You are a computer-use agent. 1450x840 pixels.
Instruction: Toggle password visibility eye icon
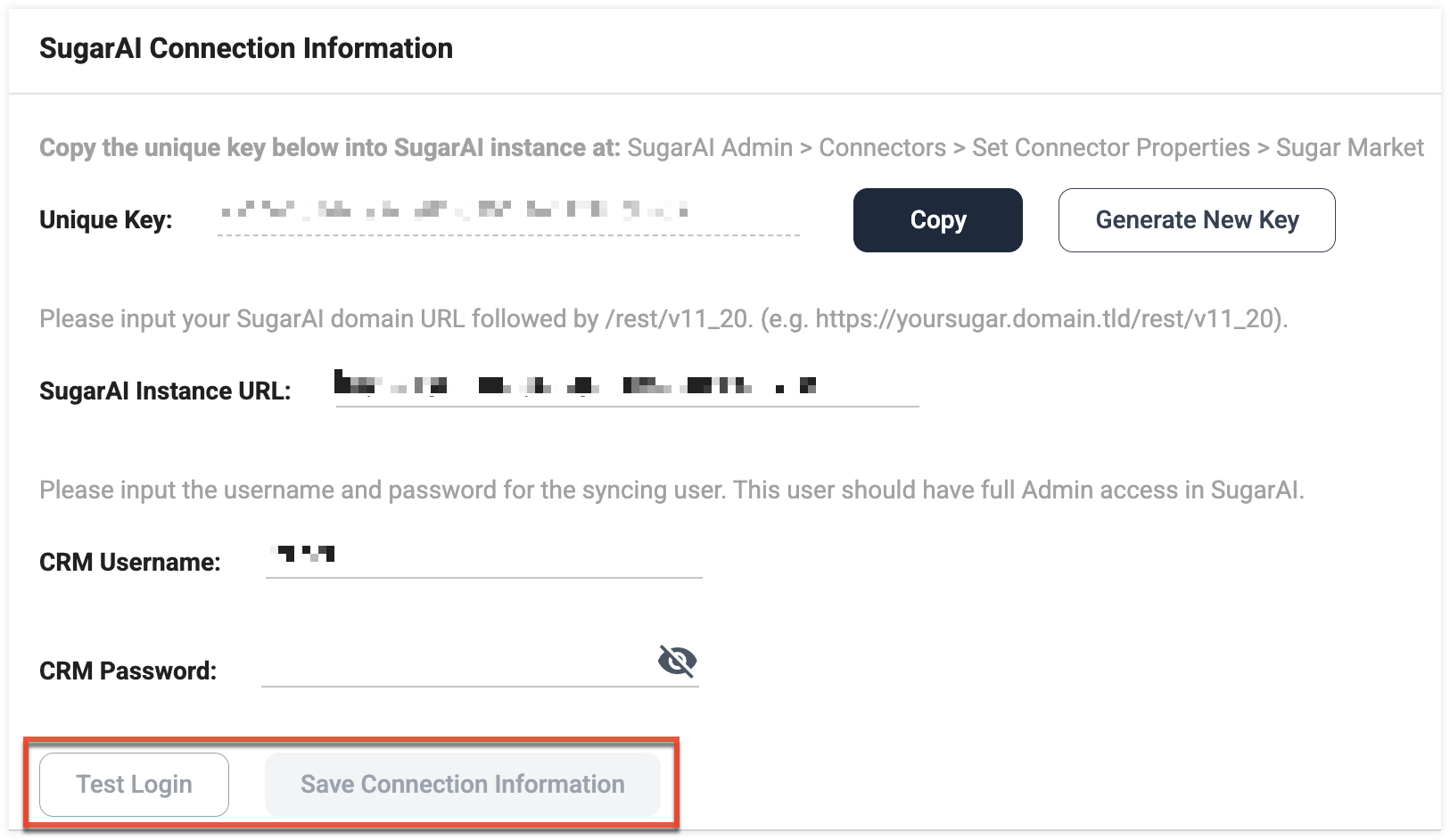pyautogui.click(x=677, y=662)
